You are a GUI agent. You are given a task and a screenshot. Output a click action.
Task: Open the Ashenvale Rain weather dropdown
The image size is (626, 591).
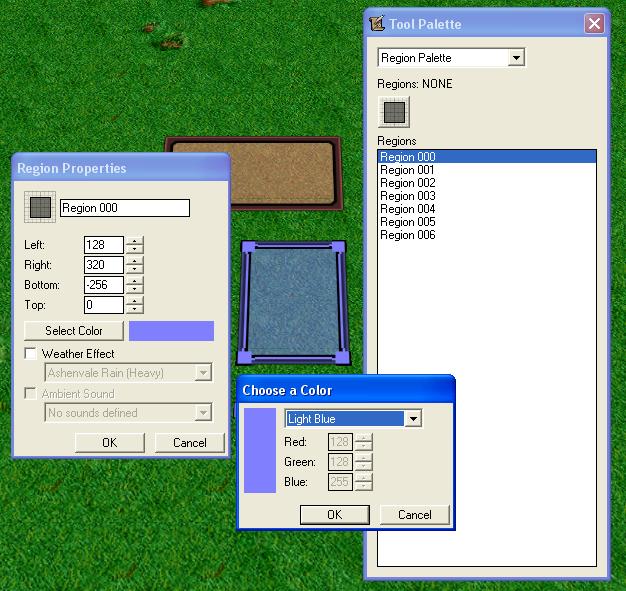(203, 373)
